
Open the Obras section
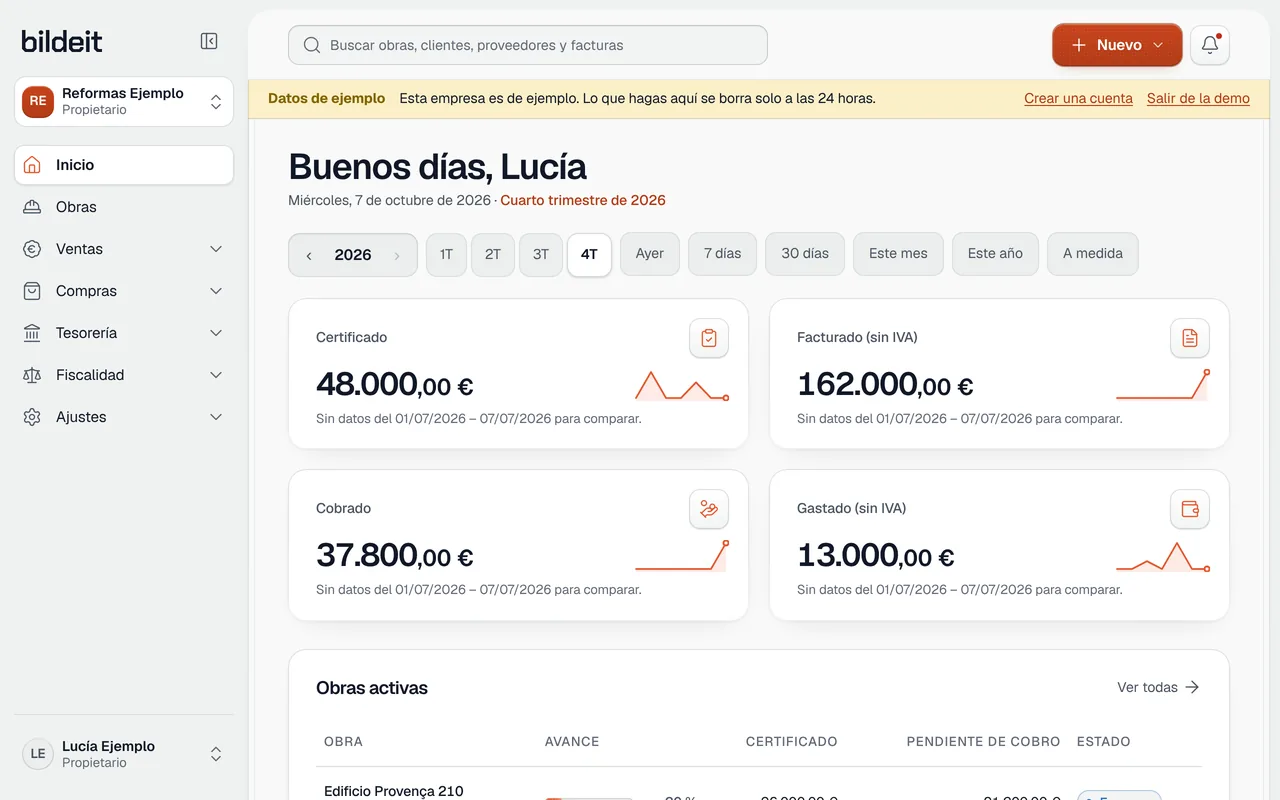tap(124, 207)
